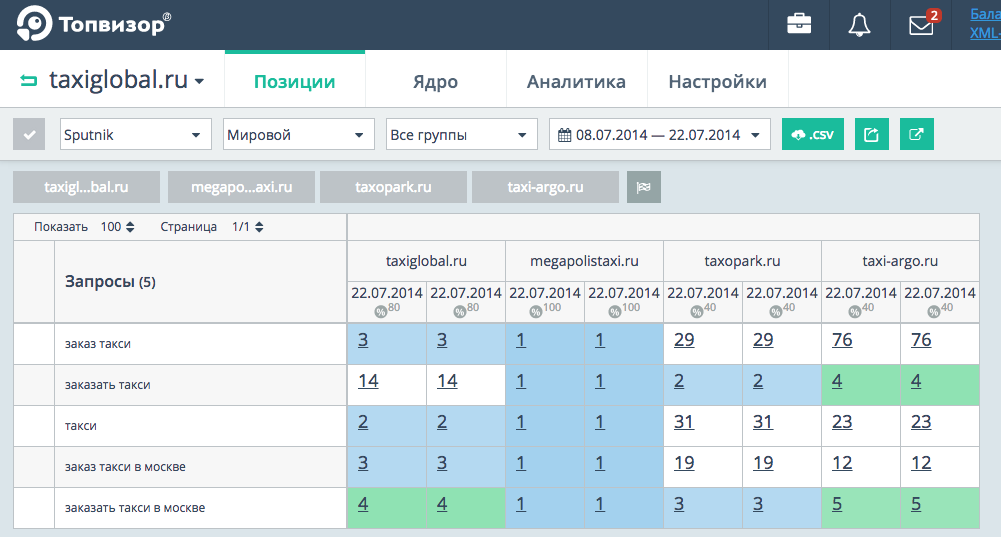Open first position 29 for заказ такси
The image size is (1001, 537).
coord(684,340)
